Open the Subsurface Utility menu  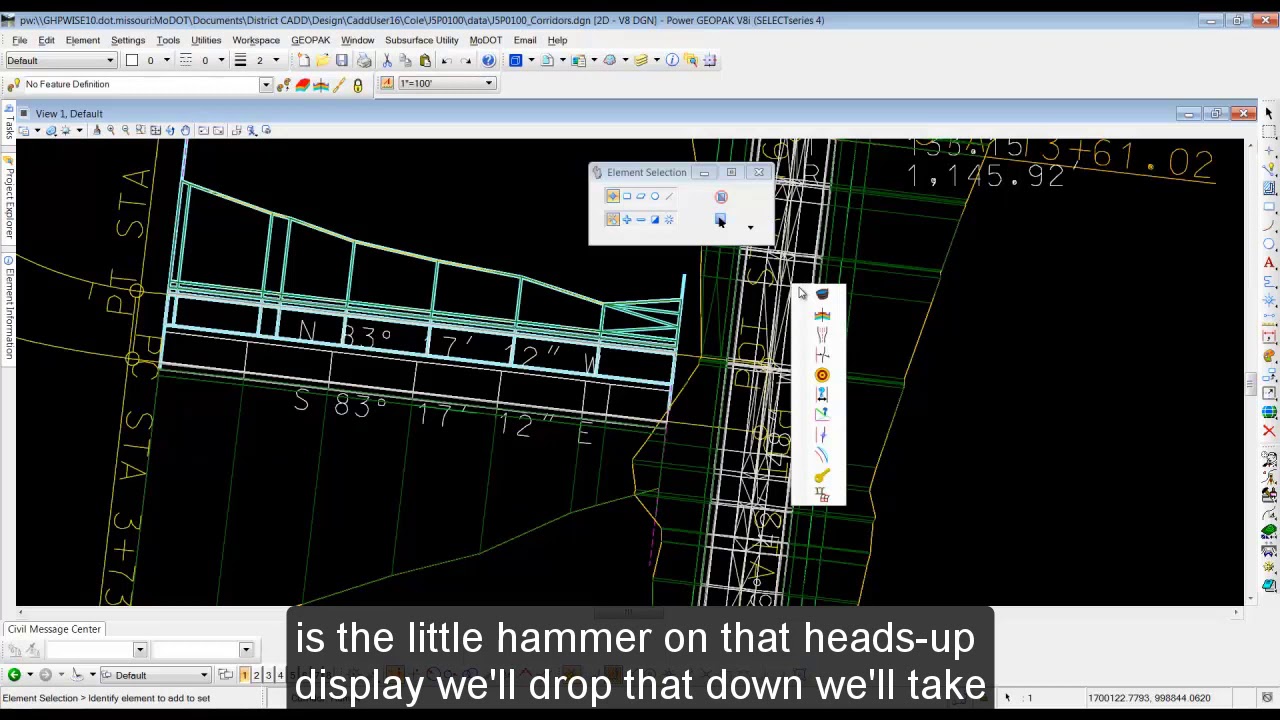click(421, 40)
